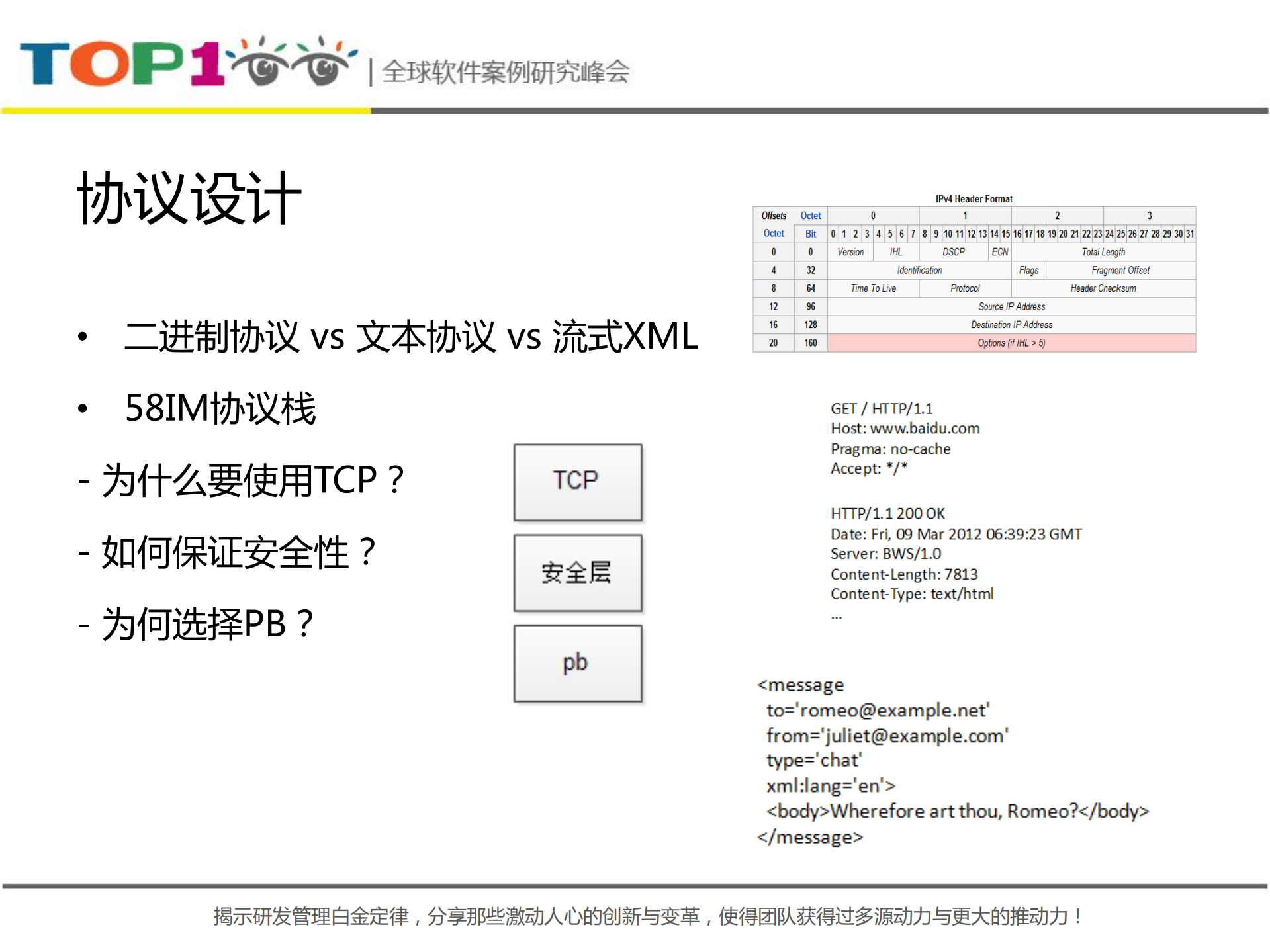1270x952 pixels.
Task: Click the yellow underline bar below logo
Action: point(185,110)
